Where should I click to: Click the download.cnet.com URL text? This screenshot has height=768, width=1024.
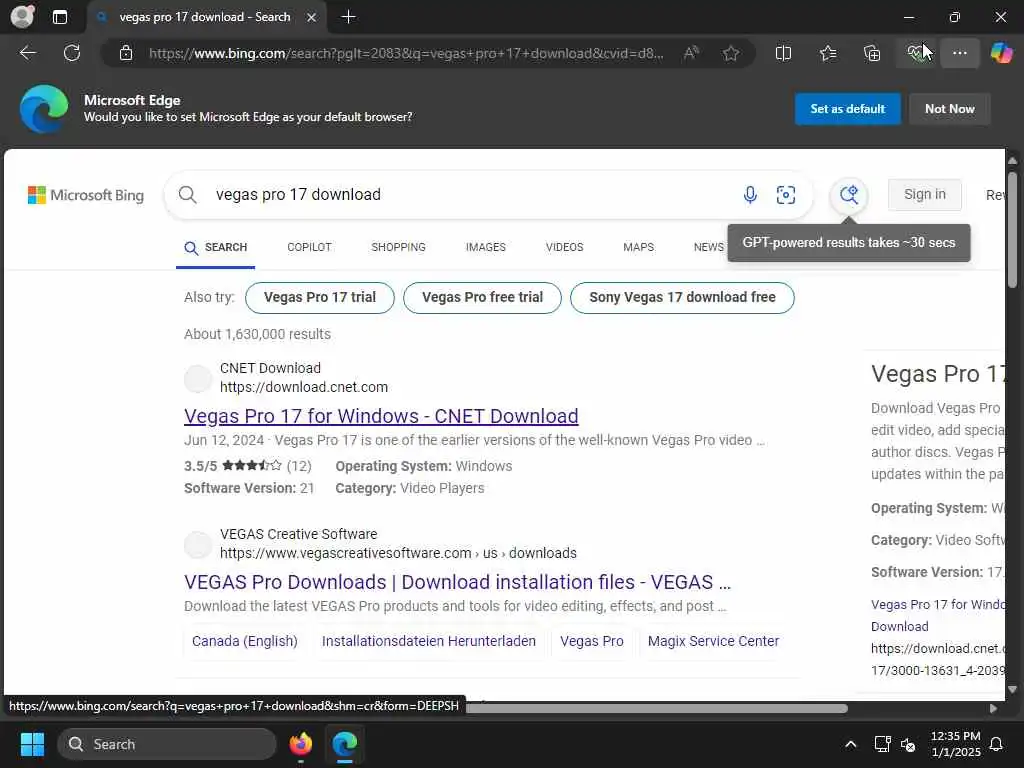pos(304,387)
